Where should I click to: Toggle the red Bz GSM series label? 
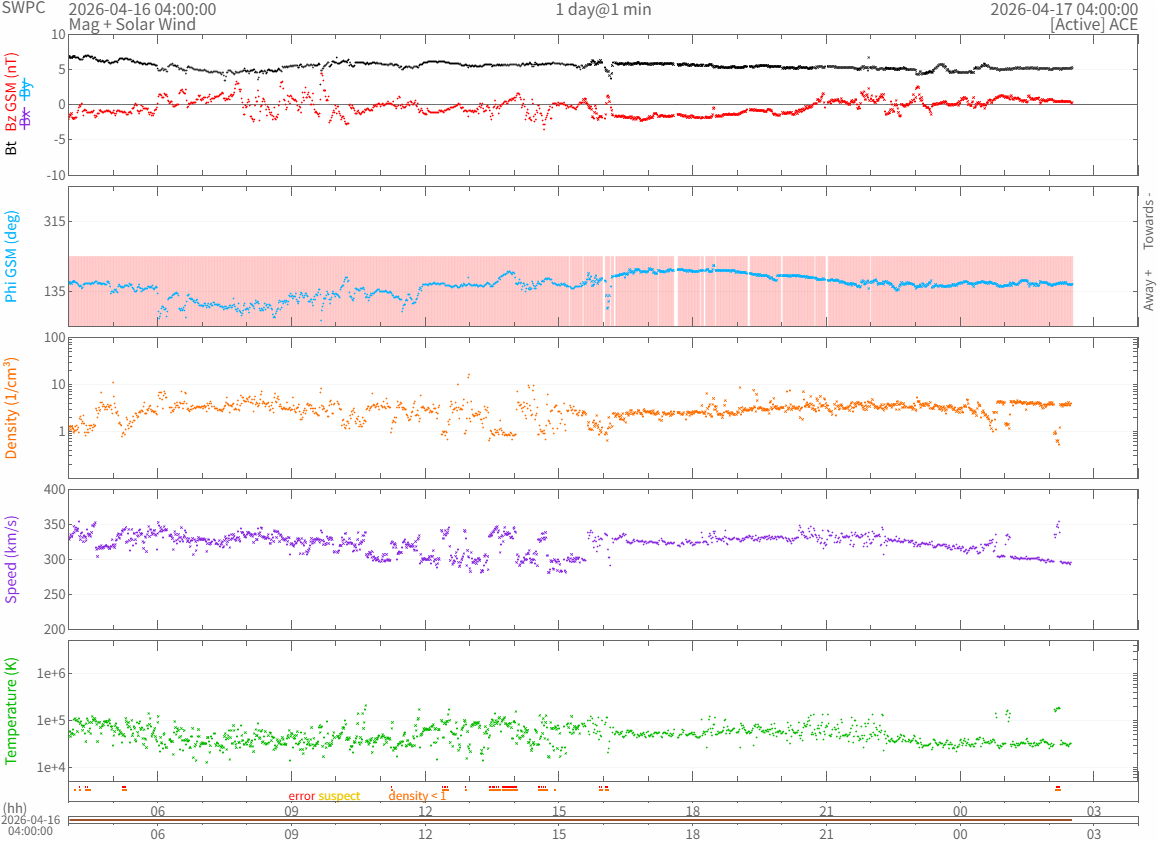click(12, 95)
